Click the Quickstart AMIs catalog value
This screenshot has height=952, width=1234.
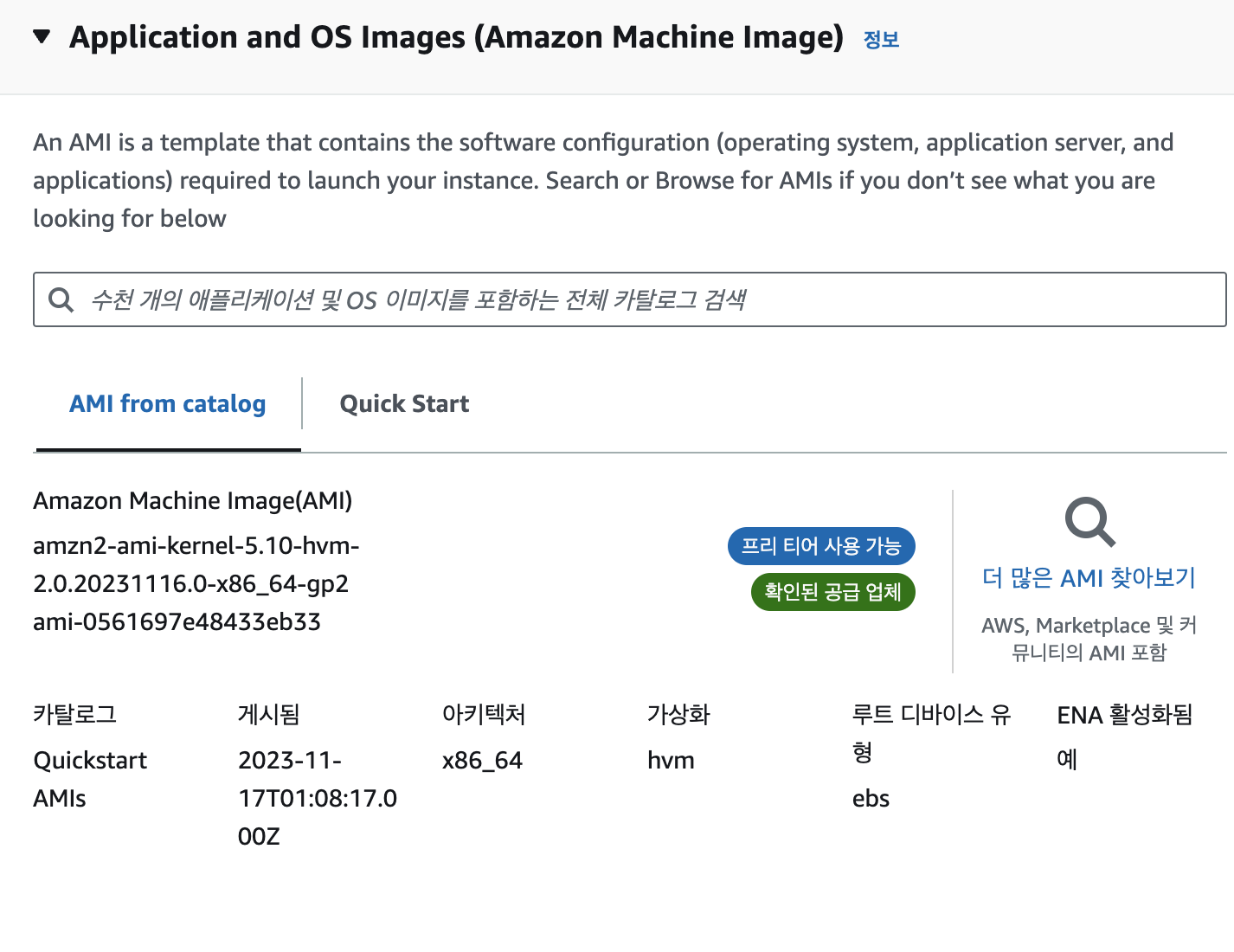coord(90,779)
